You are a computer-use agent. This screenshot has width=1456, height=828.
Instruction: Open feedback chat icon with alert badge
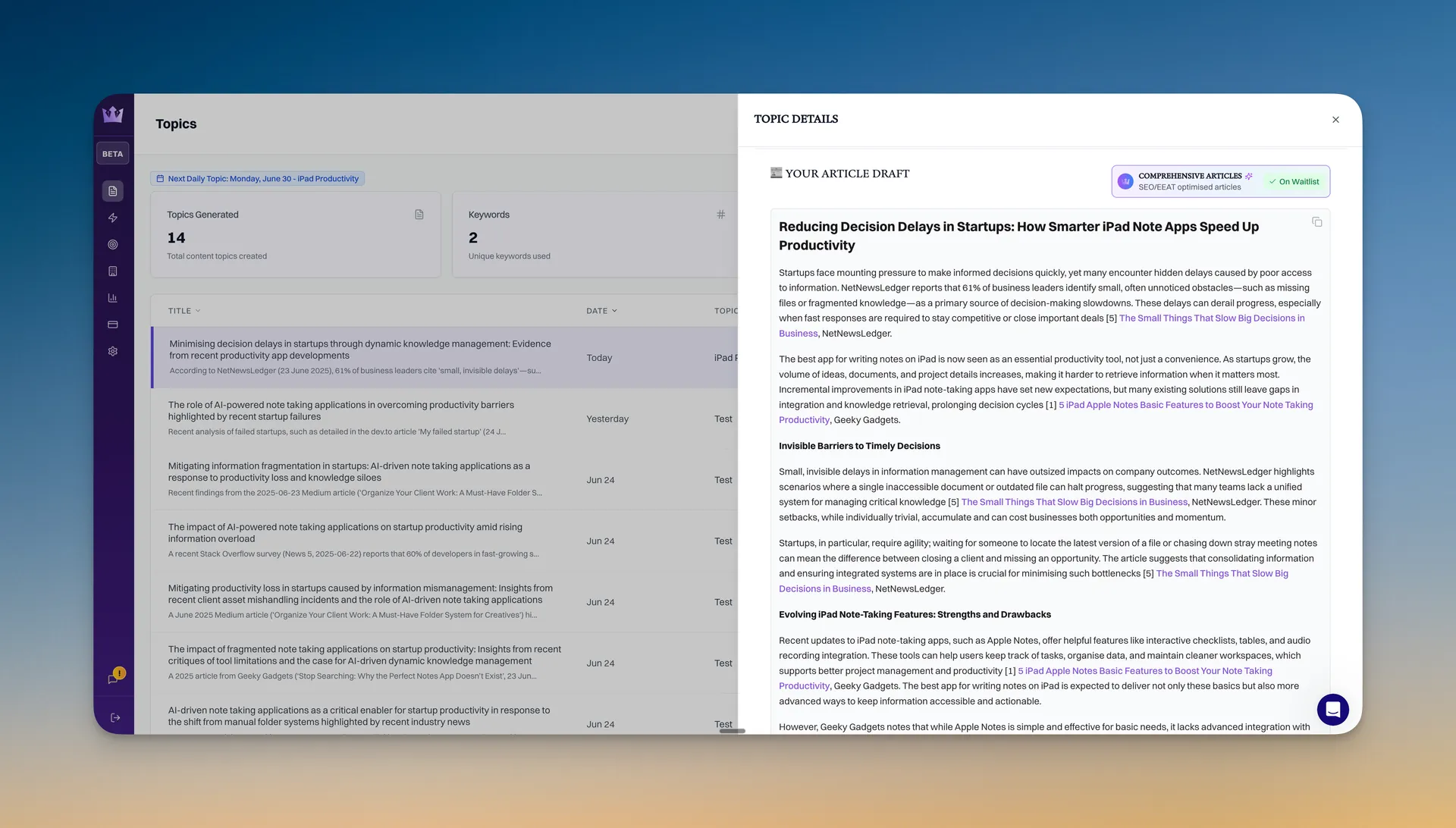coord(114,679)
